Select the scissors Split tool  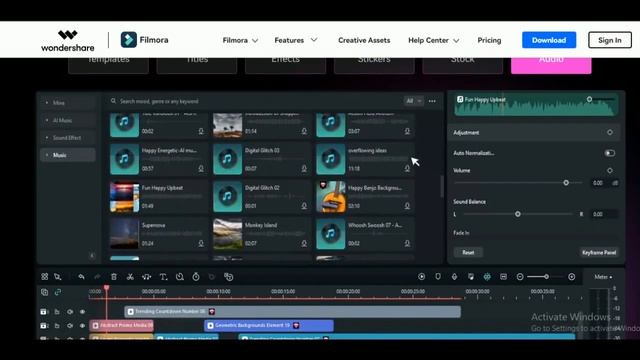pos(130,277)
